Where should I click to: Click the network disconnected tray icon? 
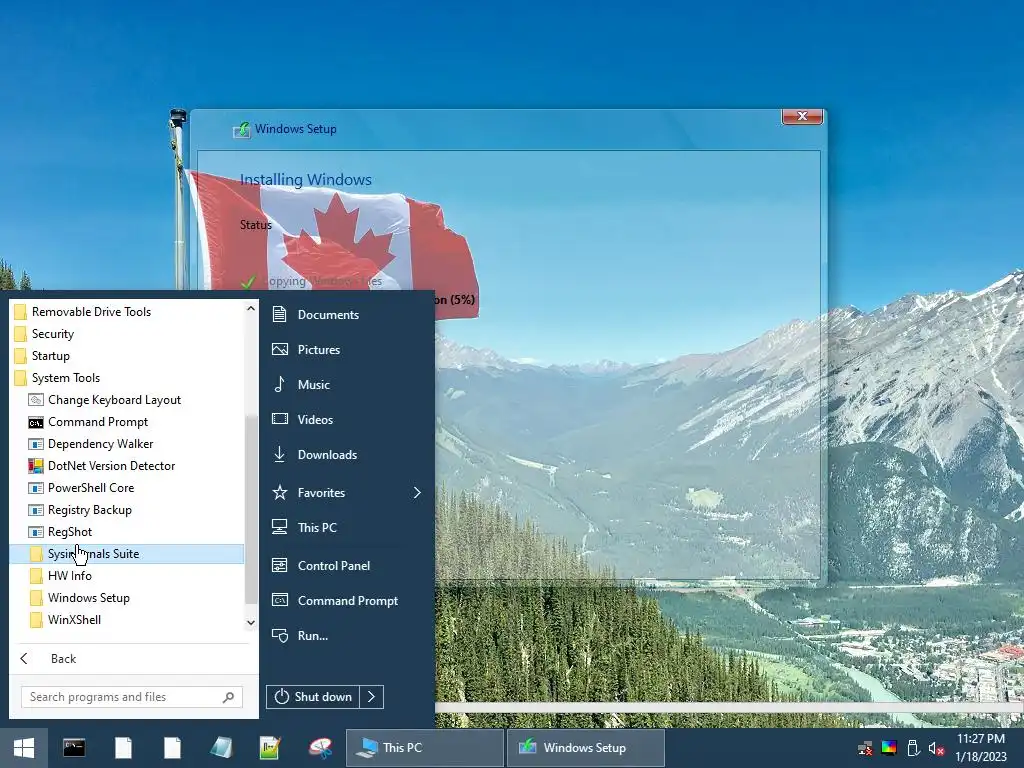point(865,748)
